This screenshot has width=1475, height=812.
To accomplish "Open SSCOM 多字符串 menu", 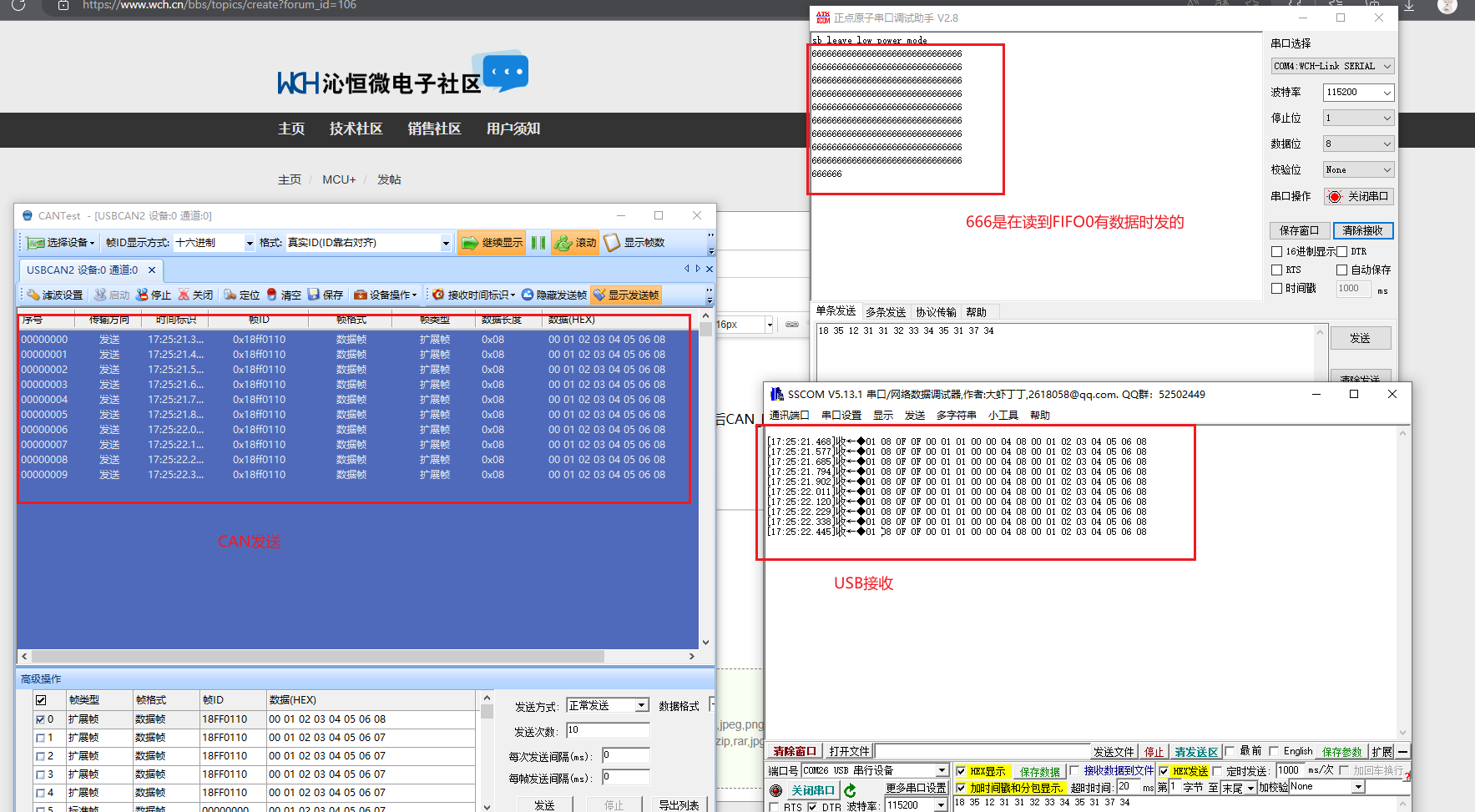I will (956, 416).
